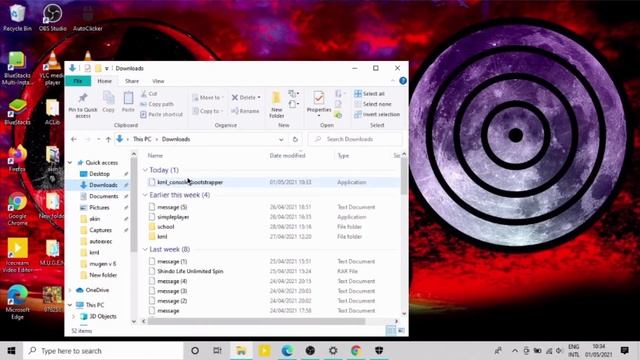The height and width of the screenshot is (360, 640).
Task: Open the notification center icon
Action: click(x=624, y=351)
